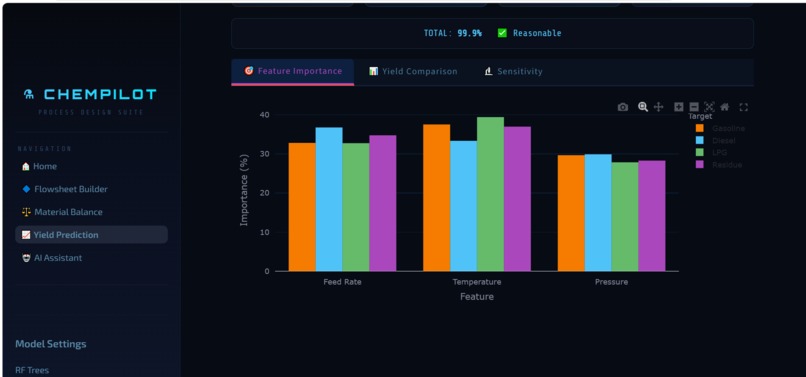Click the Yield Prediction chart icon
The image size is (806, 377).
pos(26,235)
